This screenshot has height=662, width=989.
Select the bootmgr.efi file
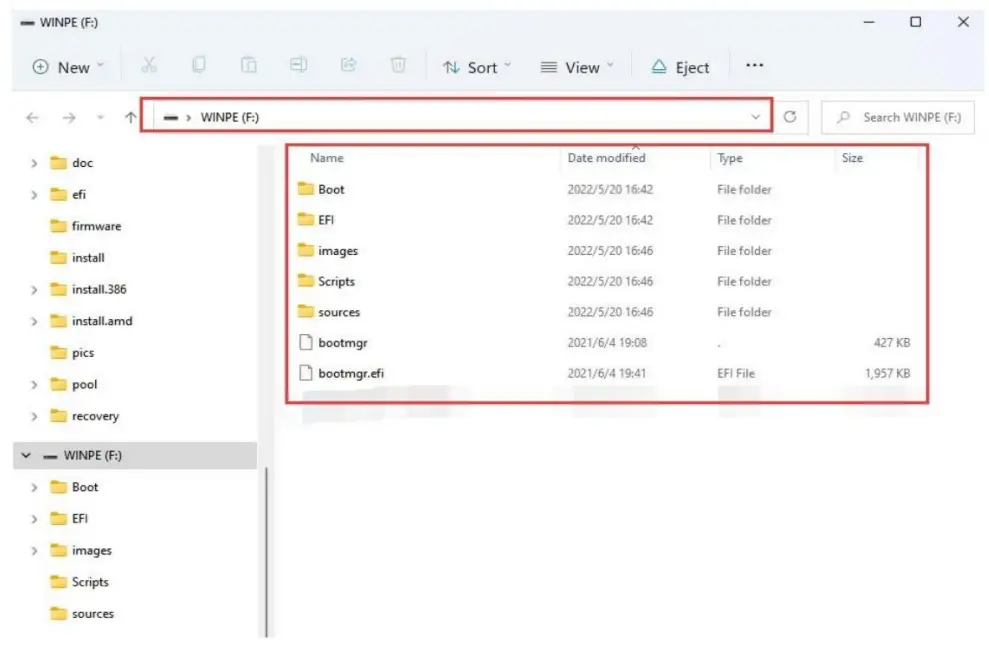pos(350,373)
